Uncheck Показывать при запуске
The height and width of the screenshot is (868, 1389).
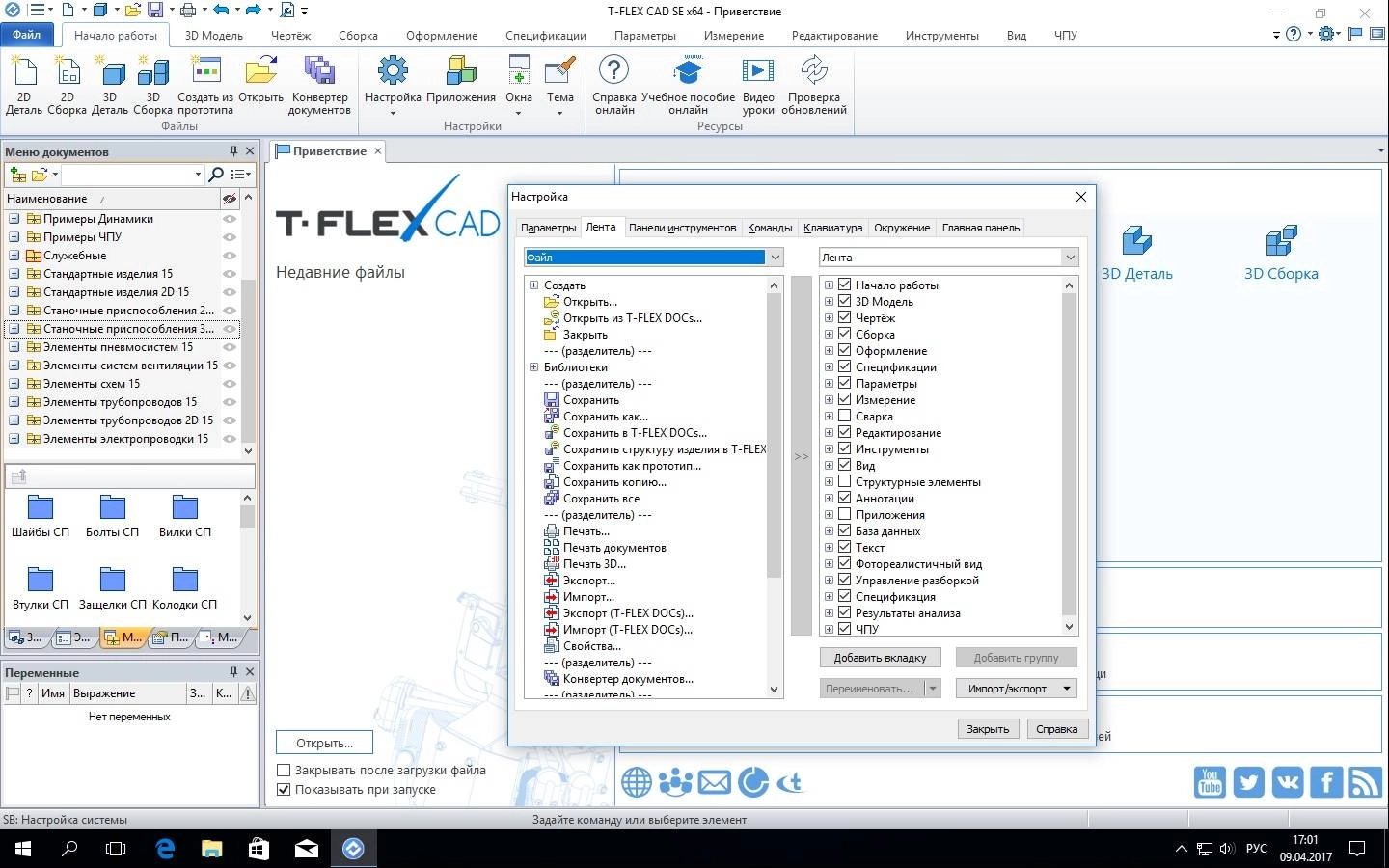(284, 789)
